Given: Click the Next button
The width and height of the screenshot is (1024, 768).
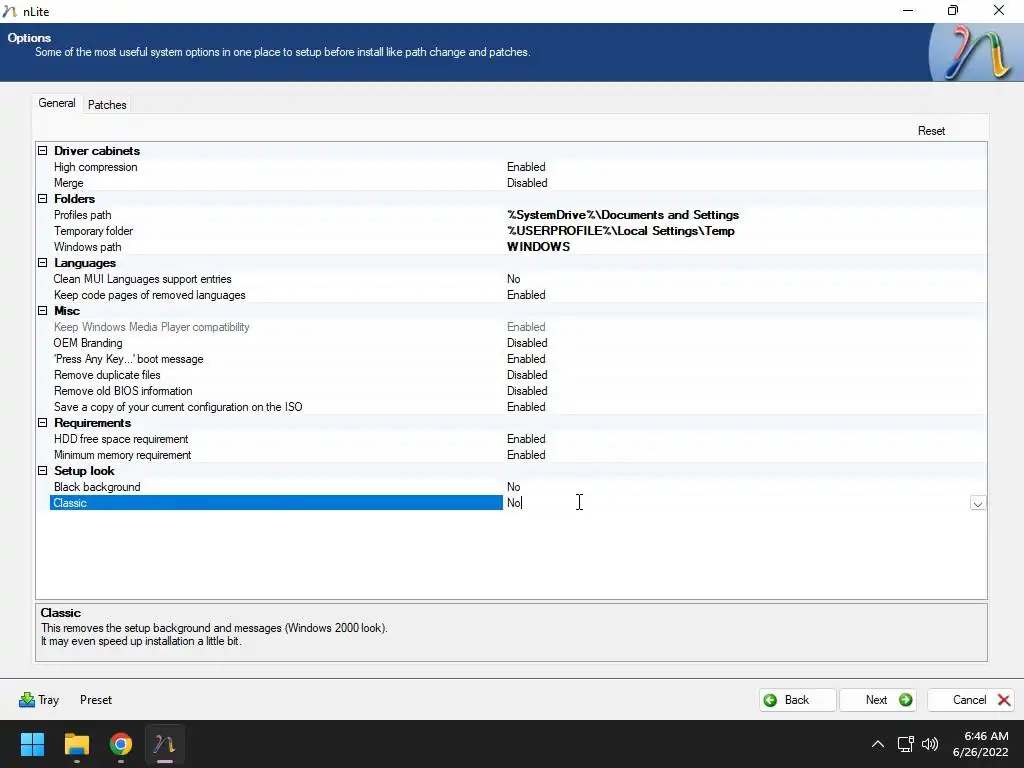Looking at the screenshot, I should (878, 699).
